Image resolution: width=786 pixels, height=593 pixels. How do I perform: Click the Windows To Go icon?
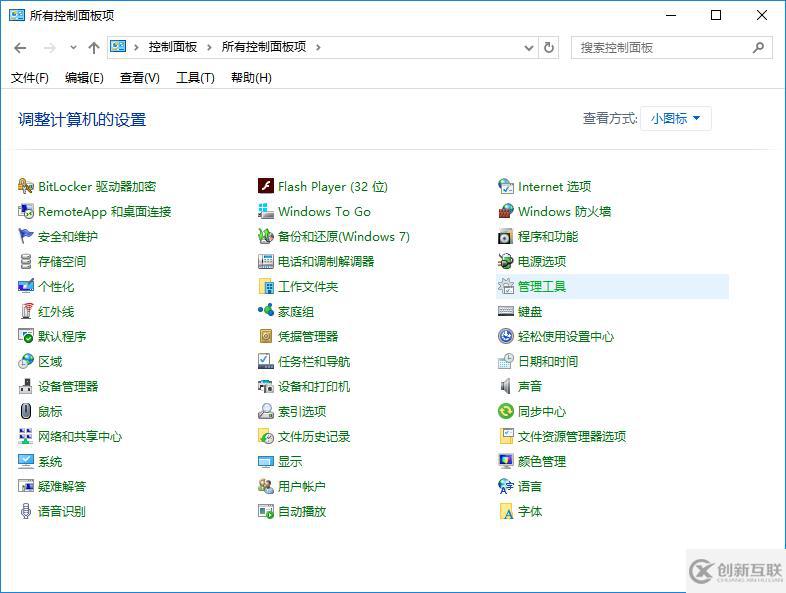[x=266, y=211]
